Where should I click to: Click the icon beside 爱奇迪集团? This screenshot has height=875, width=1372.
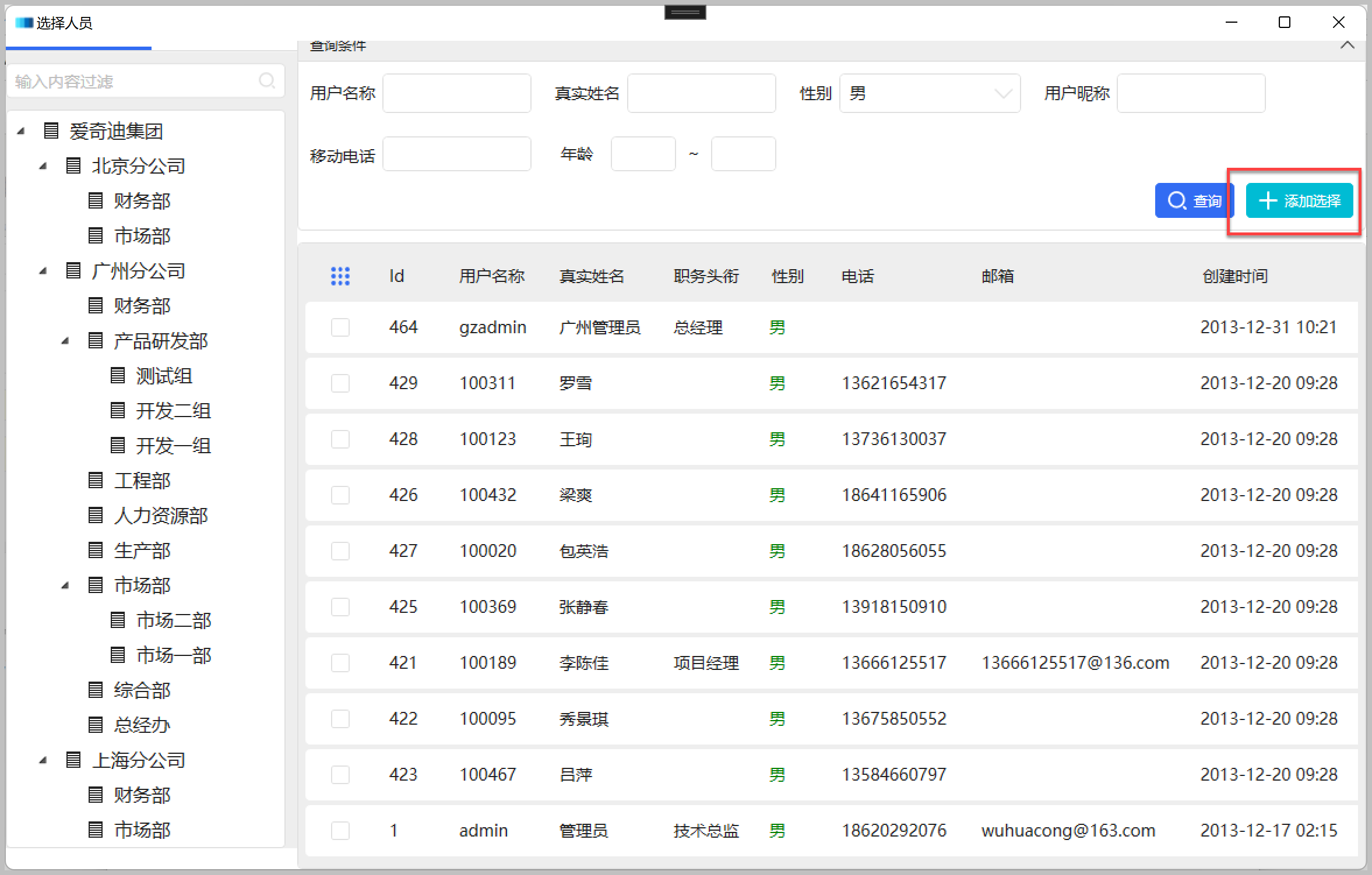51,130
